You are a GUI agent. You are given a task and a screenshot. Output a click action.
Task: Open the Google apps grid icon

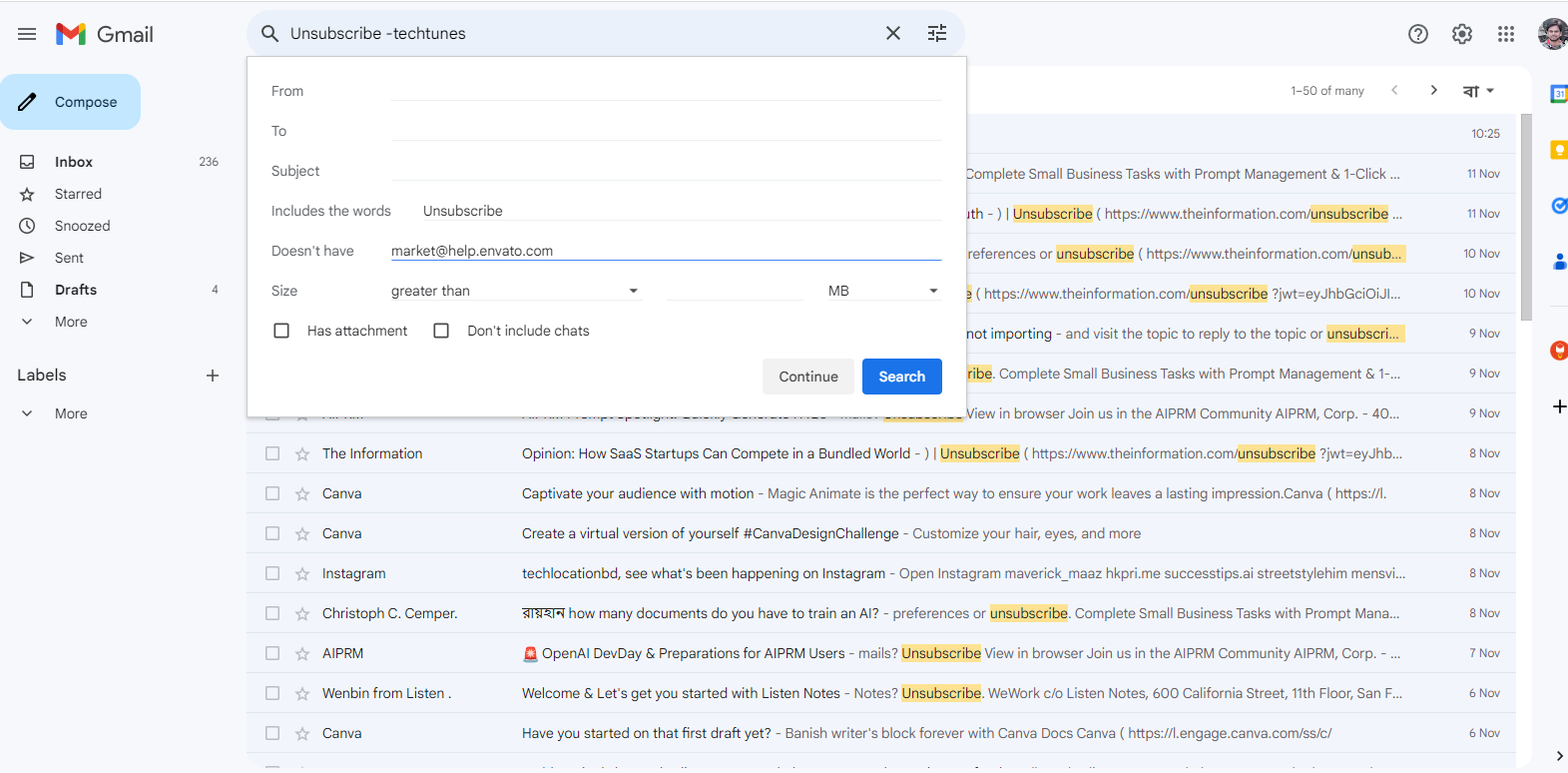click(1505, 34)
